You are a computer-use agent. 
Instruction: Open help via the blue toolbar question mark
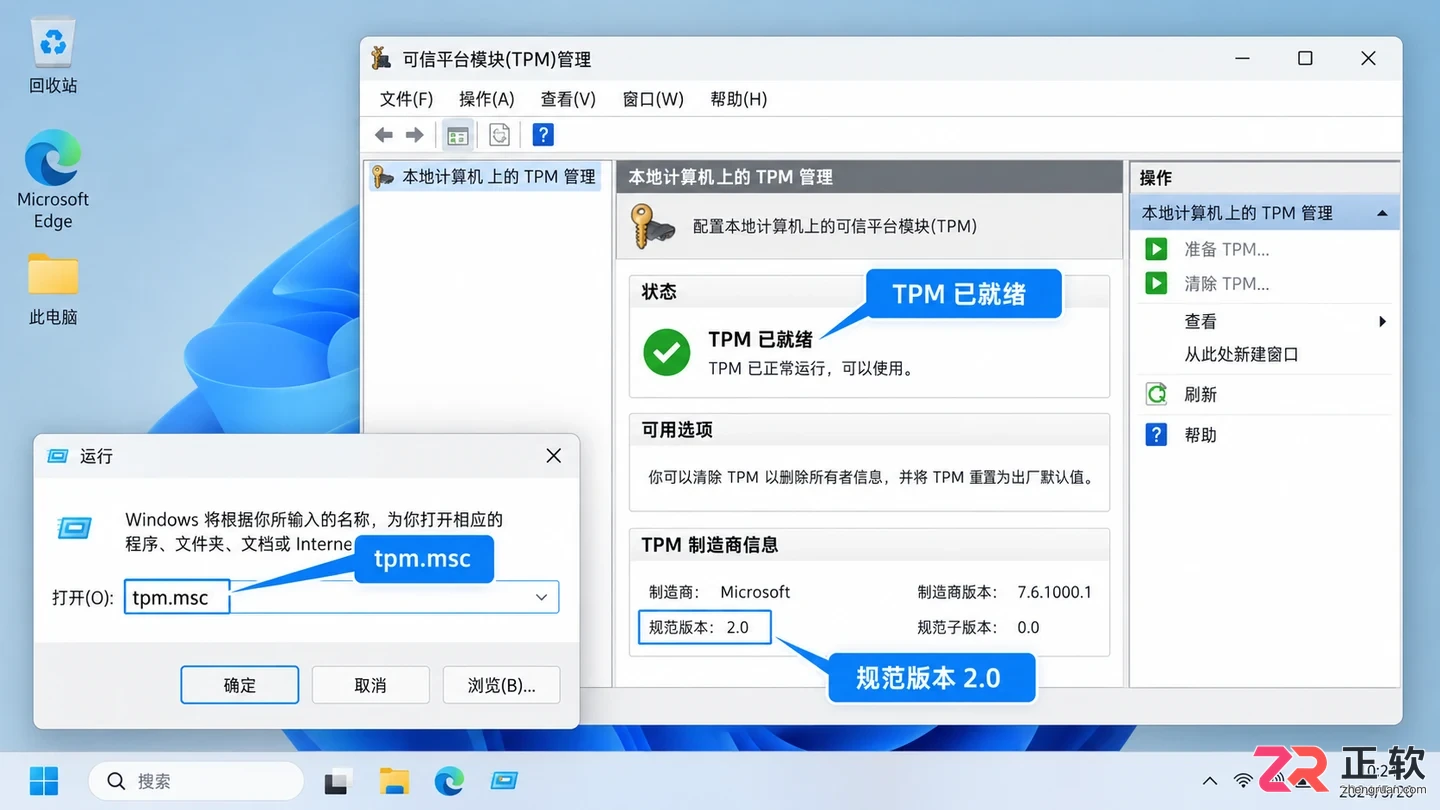point(543,135)
